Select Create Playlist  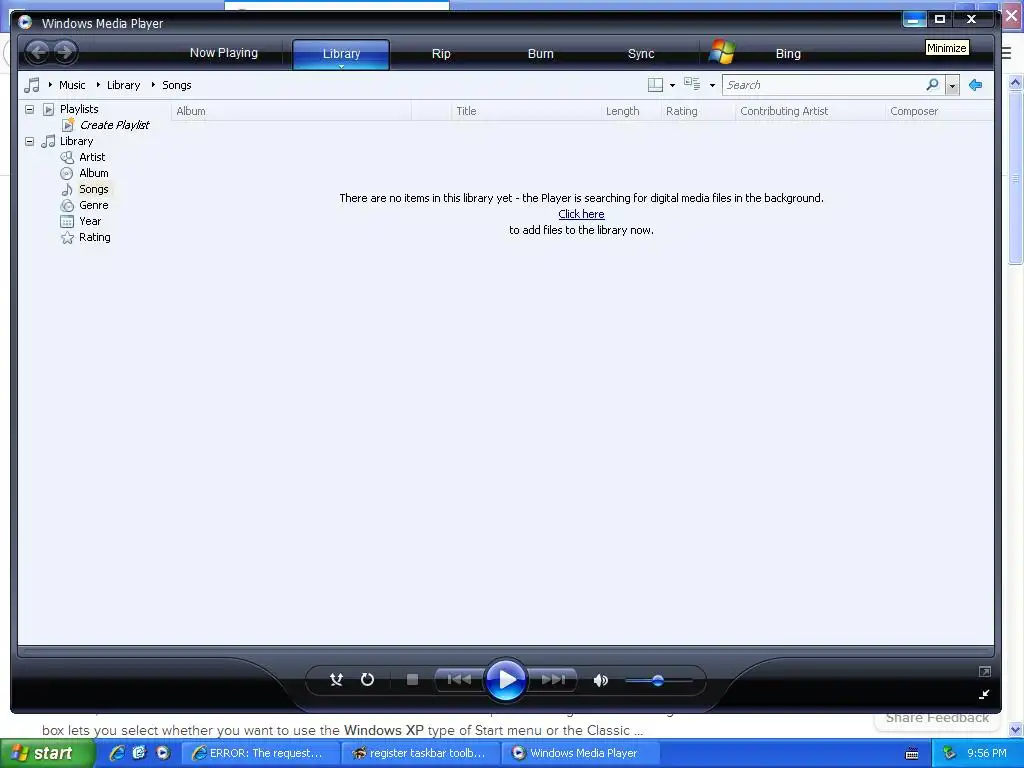tap(114, 125)
